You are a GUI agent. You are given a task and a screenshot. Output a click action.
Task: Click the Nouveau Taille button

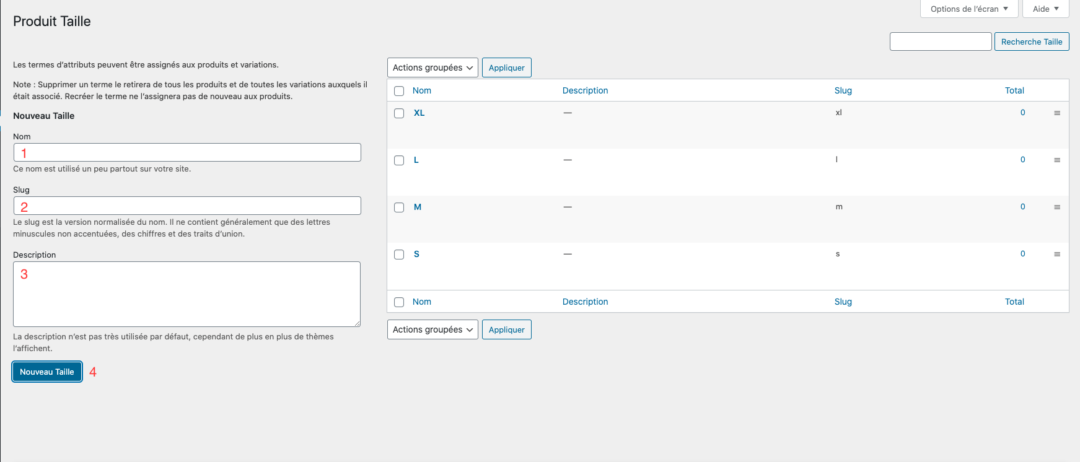[47, 372]
